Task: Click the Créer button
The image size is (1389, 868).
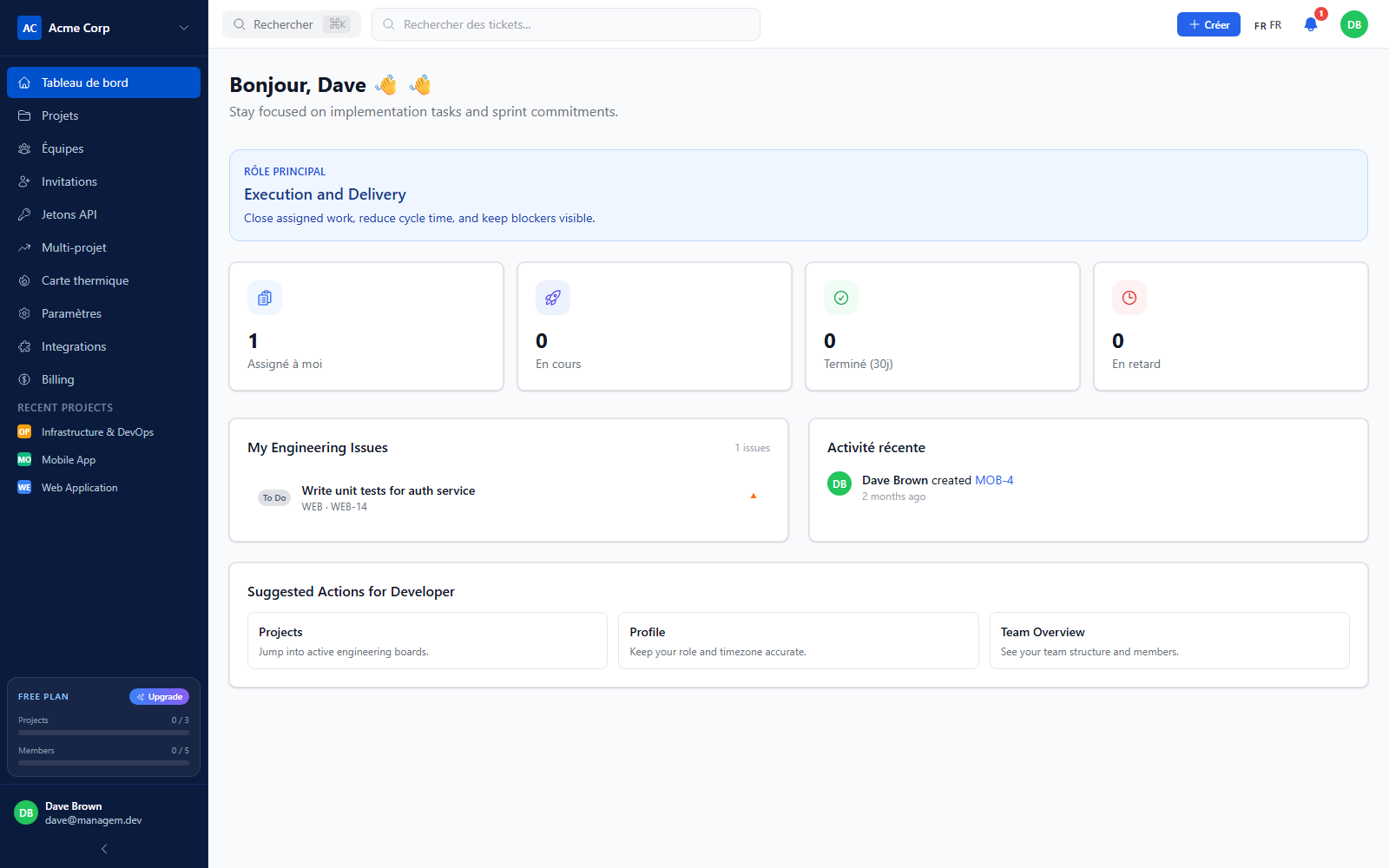Action: tap(1208, 24)
